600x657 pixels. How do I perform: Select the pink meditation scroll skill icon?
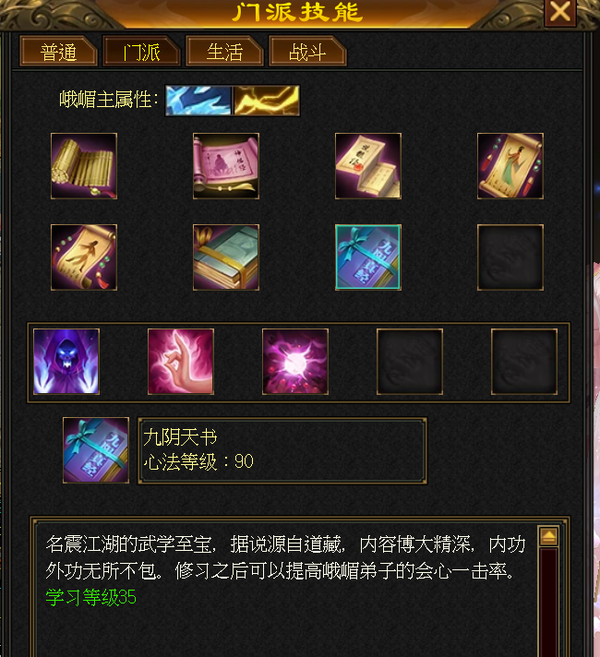226,166
